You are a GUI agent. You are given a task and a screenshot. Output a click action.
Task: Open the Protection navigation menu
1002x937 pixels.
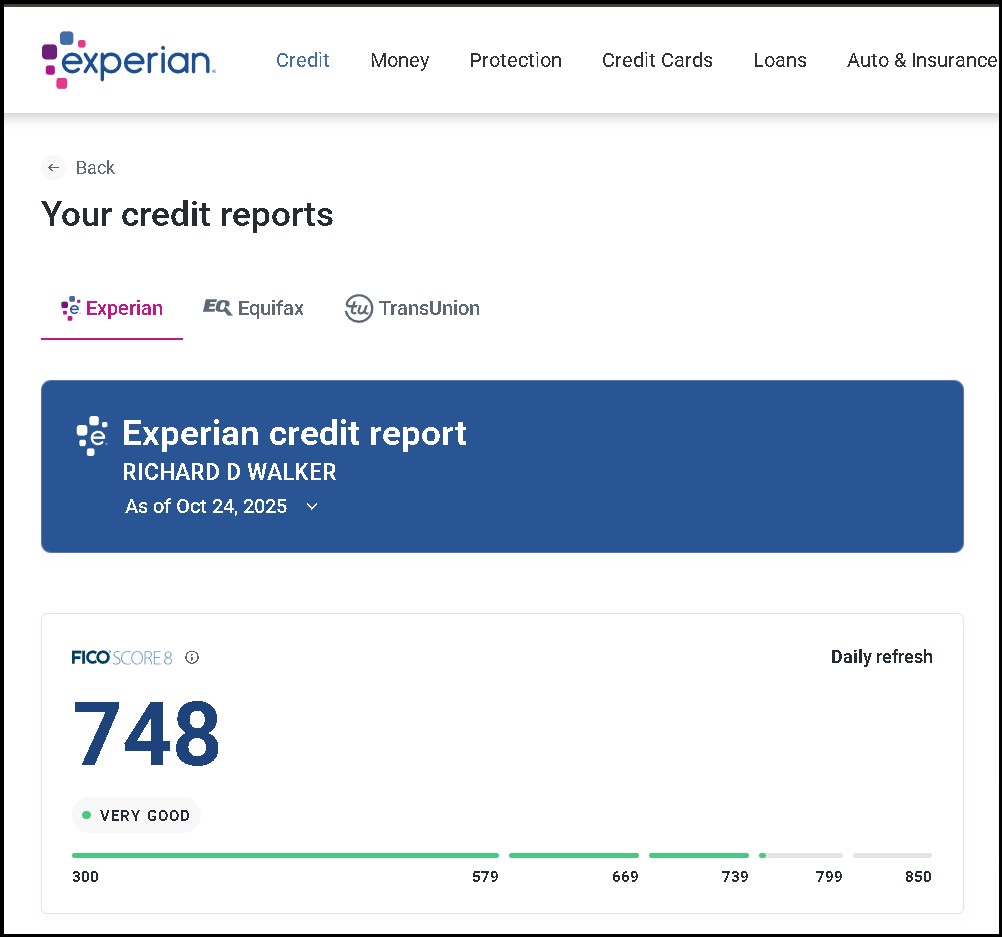(515, 60)
